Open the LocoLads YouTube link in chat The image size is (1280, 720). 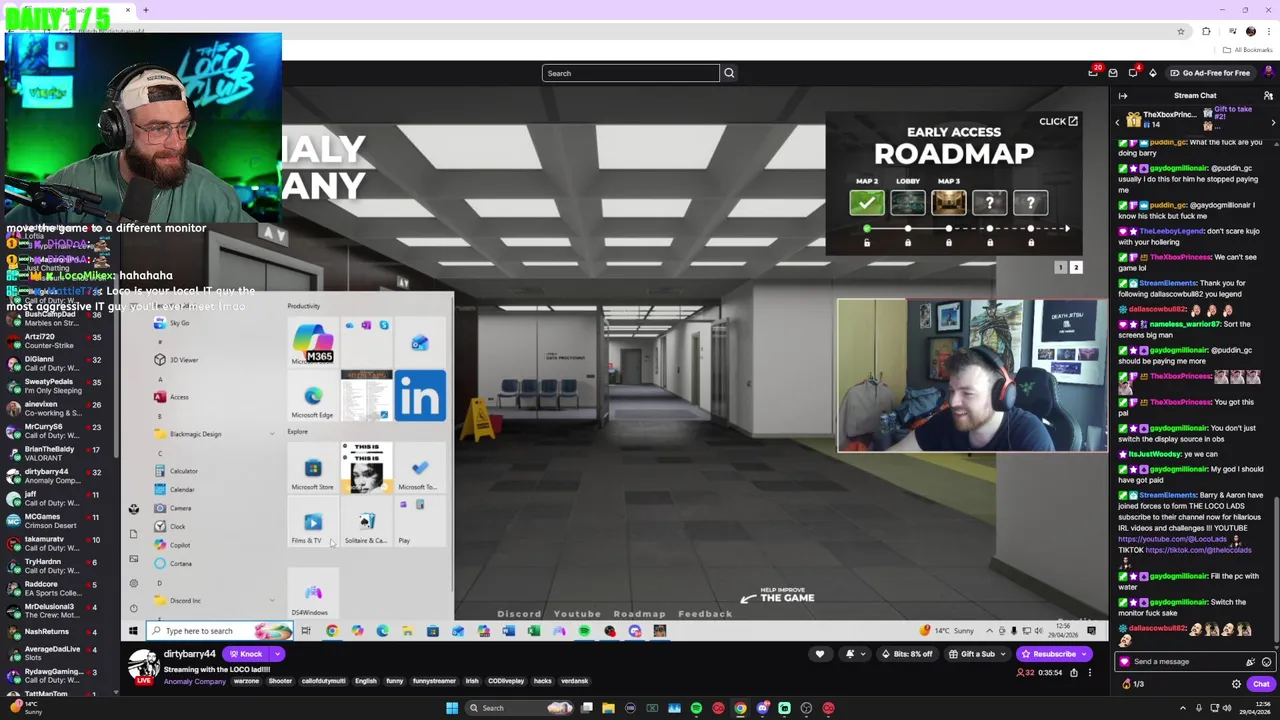pyautogui.click(x=1172, y=539)
